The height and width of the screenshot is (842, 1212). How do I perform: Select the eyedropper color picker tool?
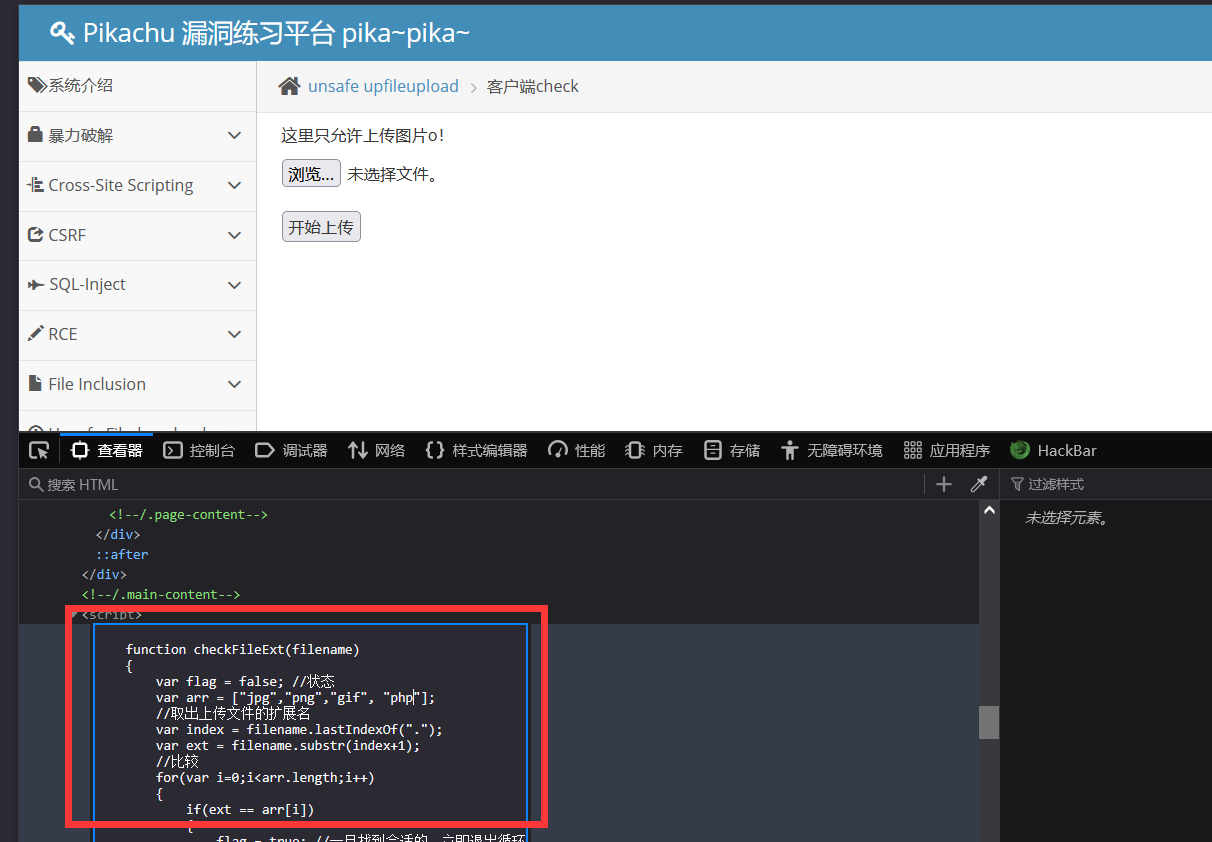pos(979,484)
